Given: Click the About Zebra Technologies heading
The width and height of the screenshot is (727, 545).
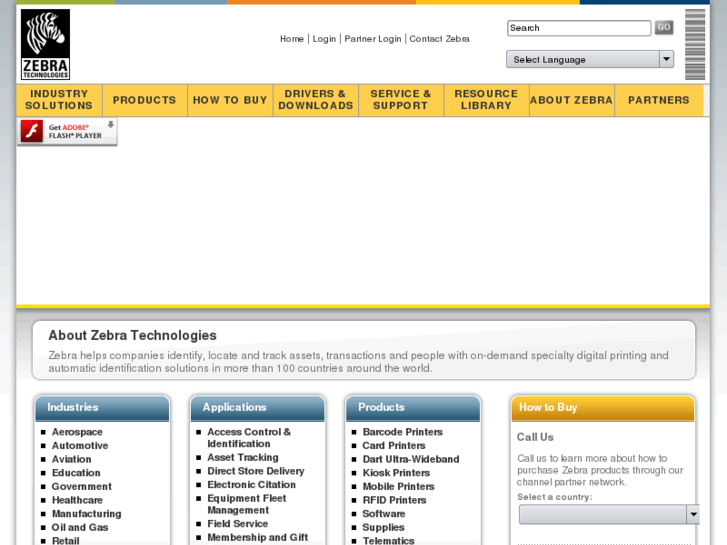Looking at the screenshot, I should (x=132, y=335).
